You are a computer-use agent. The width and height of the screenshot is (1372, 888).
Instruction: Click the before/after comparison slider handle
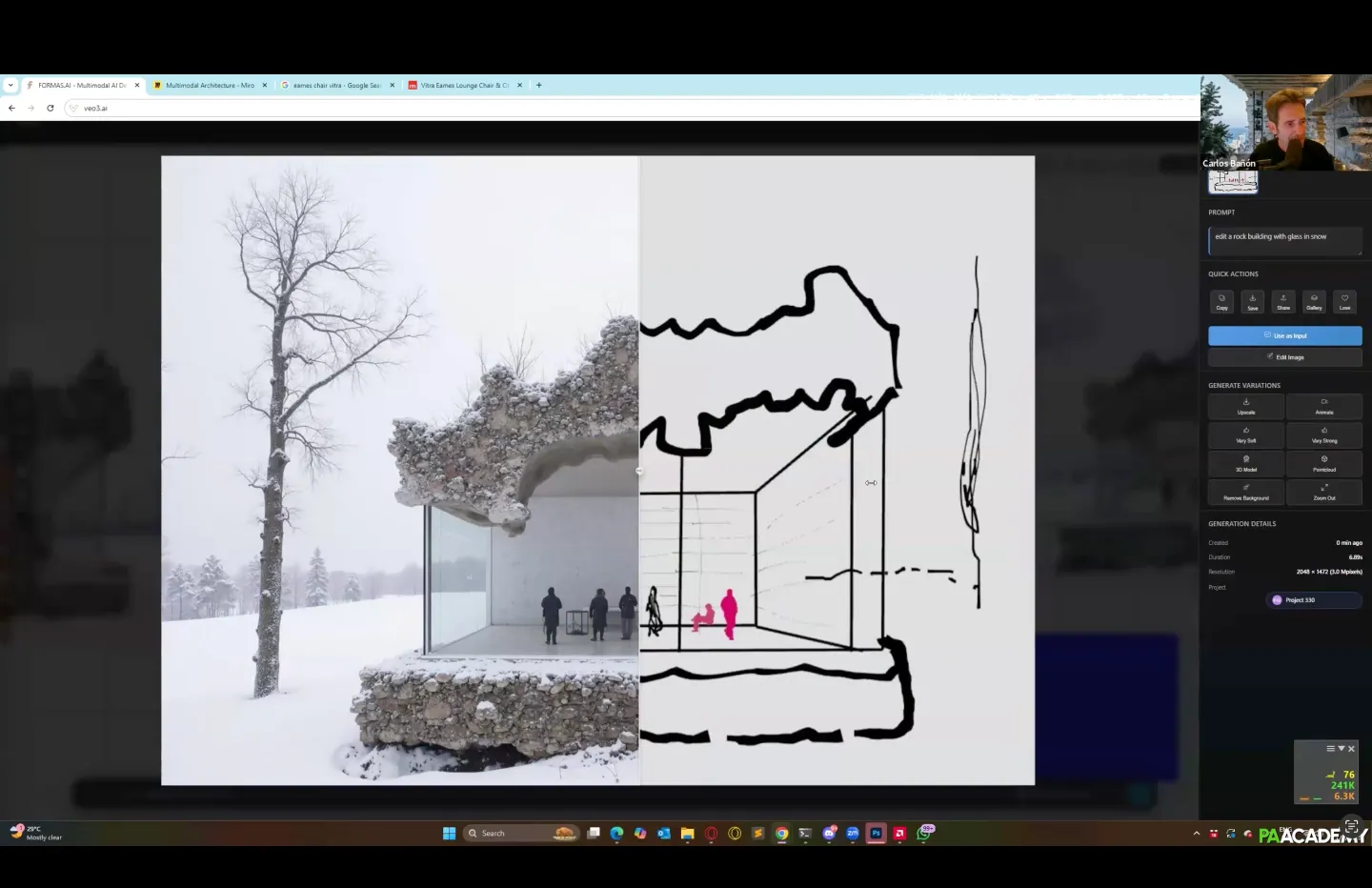639,471
